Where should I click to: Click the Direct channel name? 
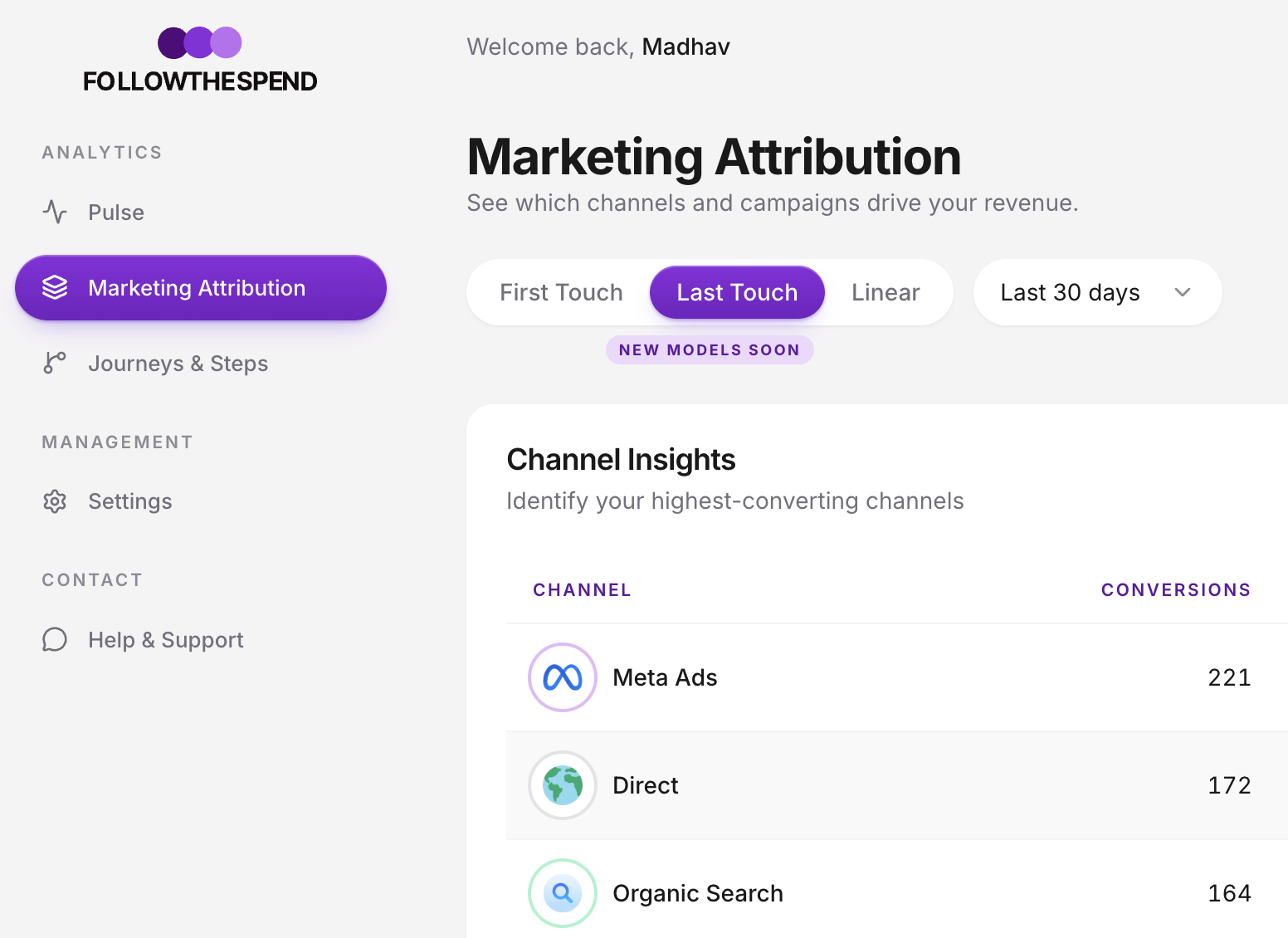(646, 785)
